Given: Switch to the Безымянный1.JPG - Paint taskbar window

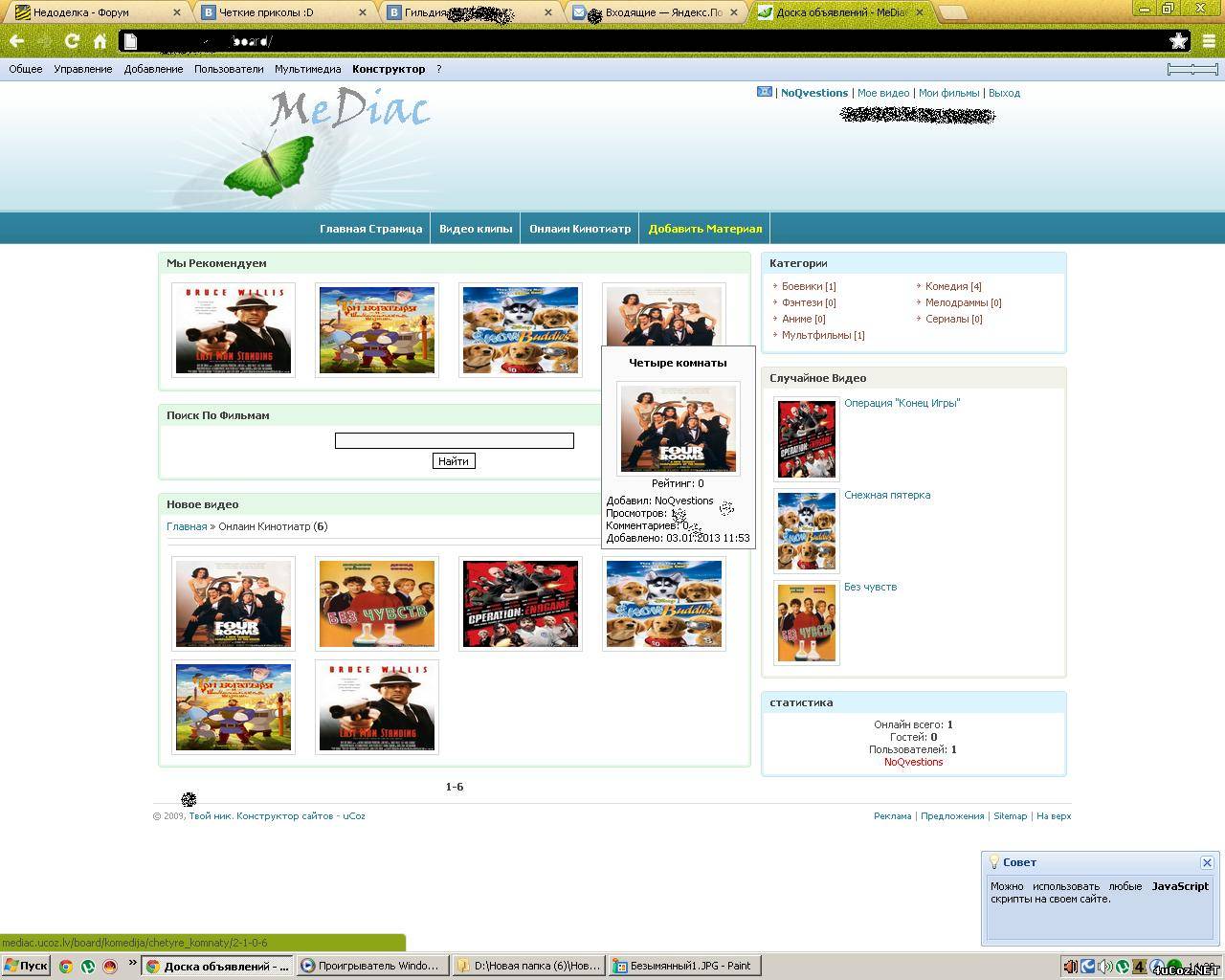Looking at the screenshot, I should click(x=685, y=966).
